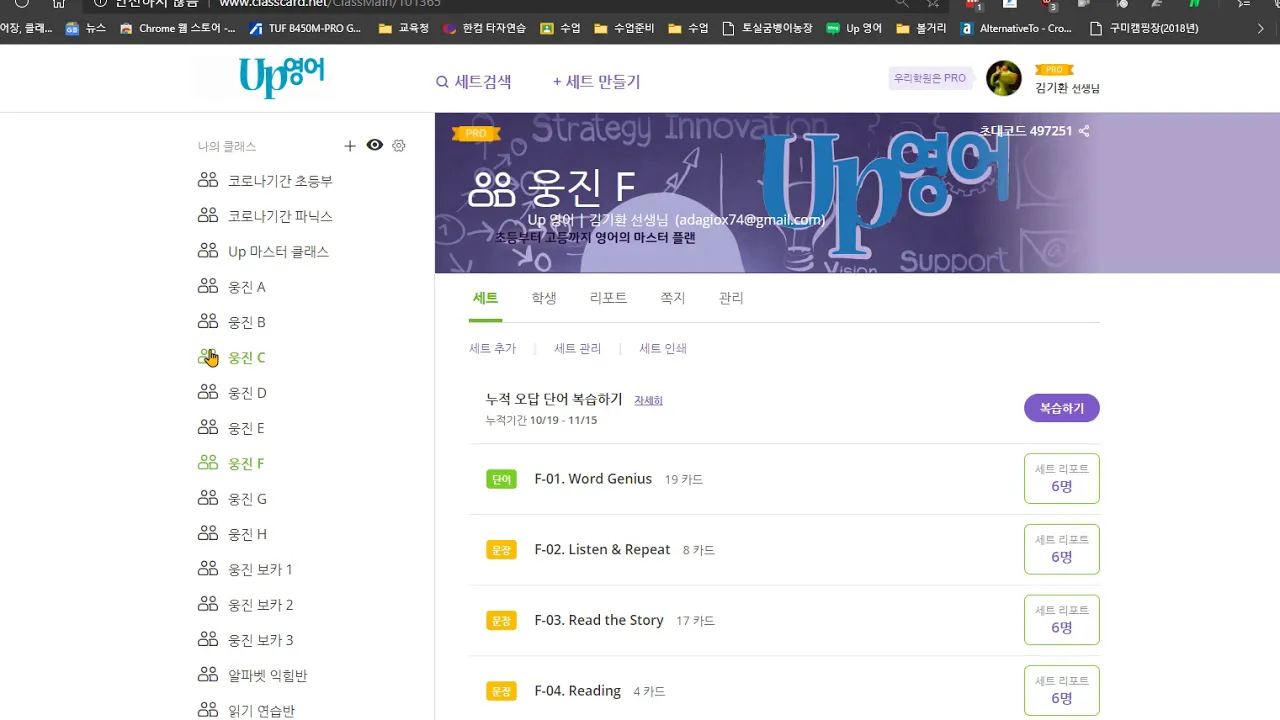Select the 웅진 D class
The width and height of the screenshot is (1280, 720).
point(232,393)
